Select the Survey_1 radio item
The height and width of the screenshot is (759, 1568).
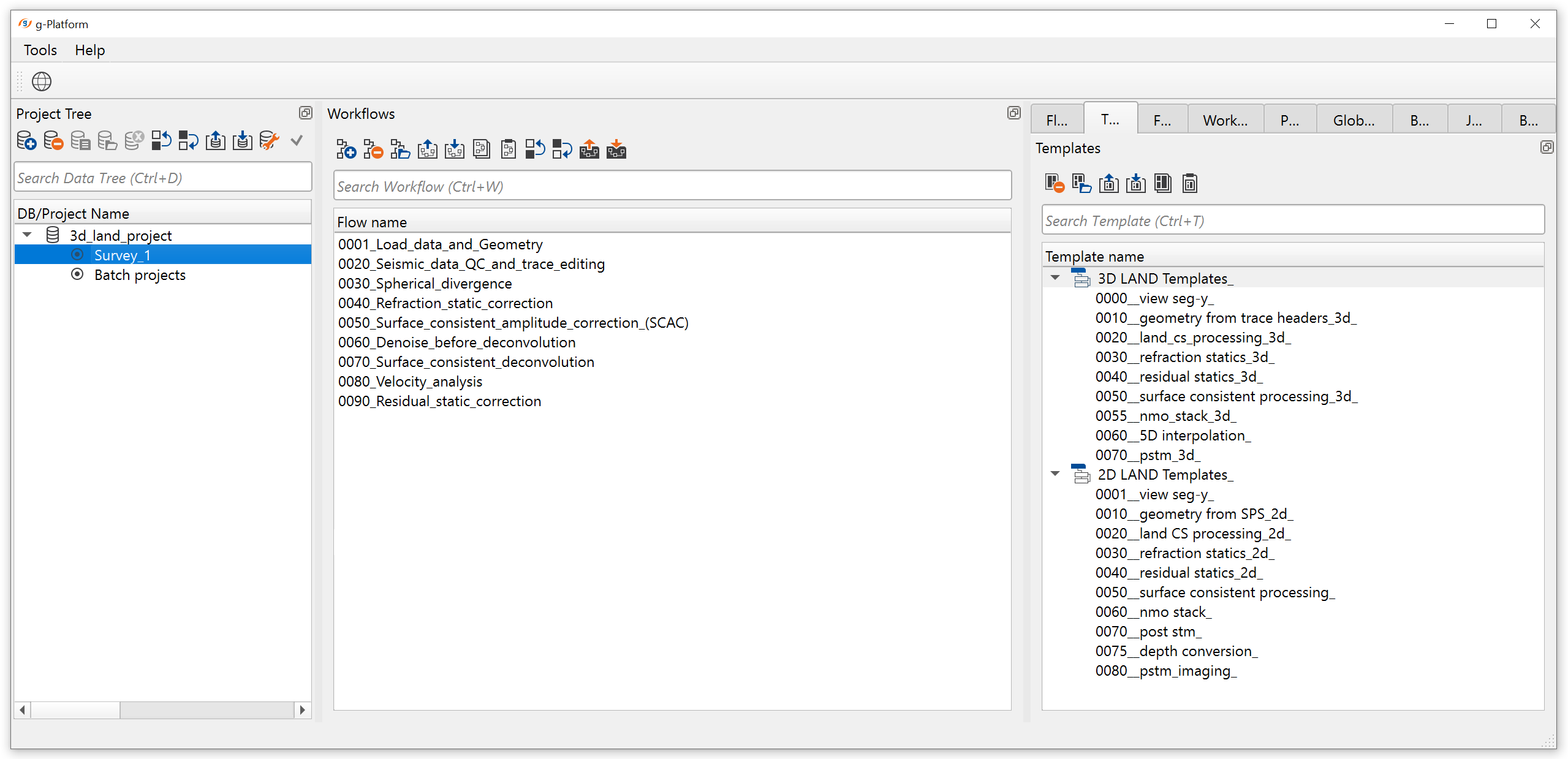(x=121, y=255)
